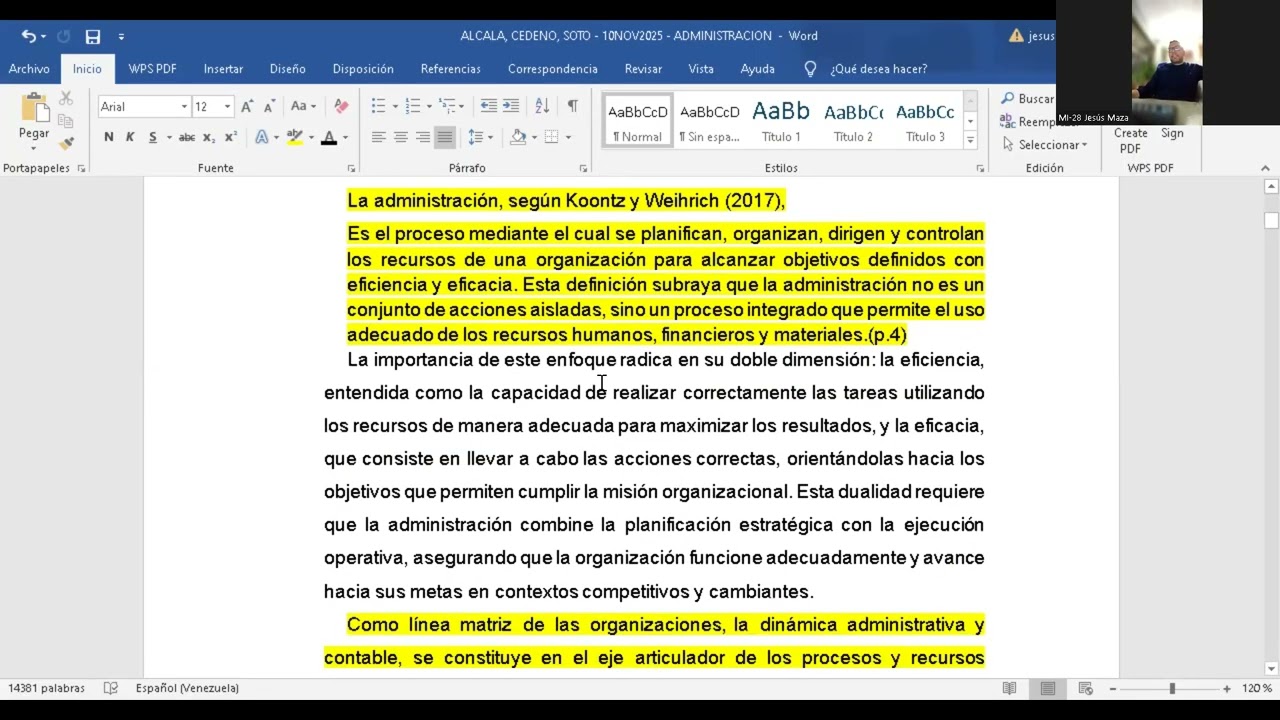The width and height of the screenshot is (1280, 720).
Task: Decrease the paragraph indent
Action: tap(488, 106)
